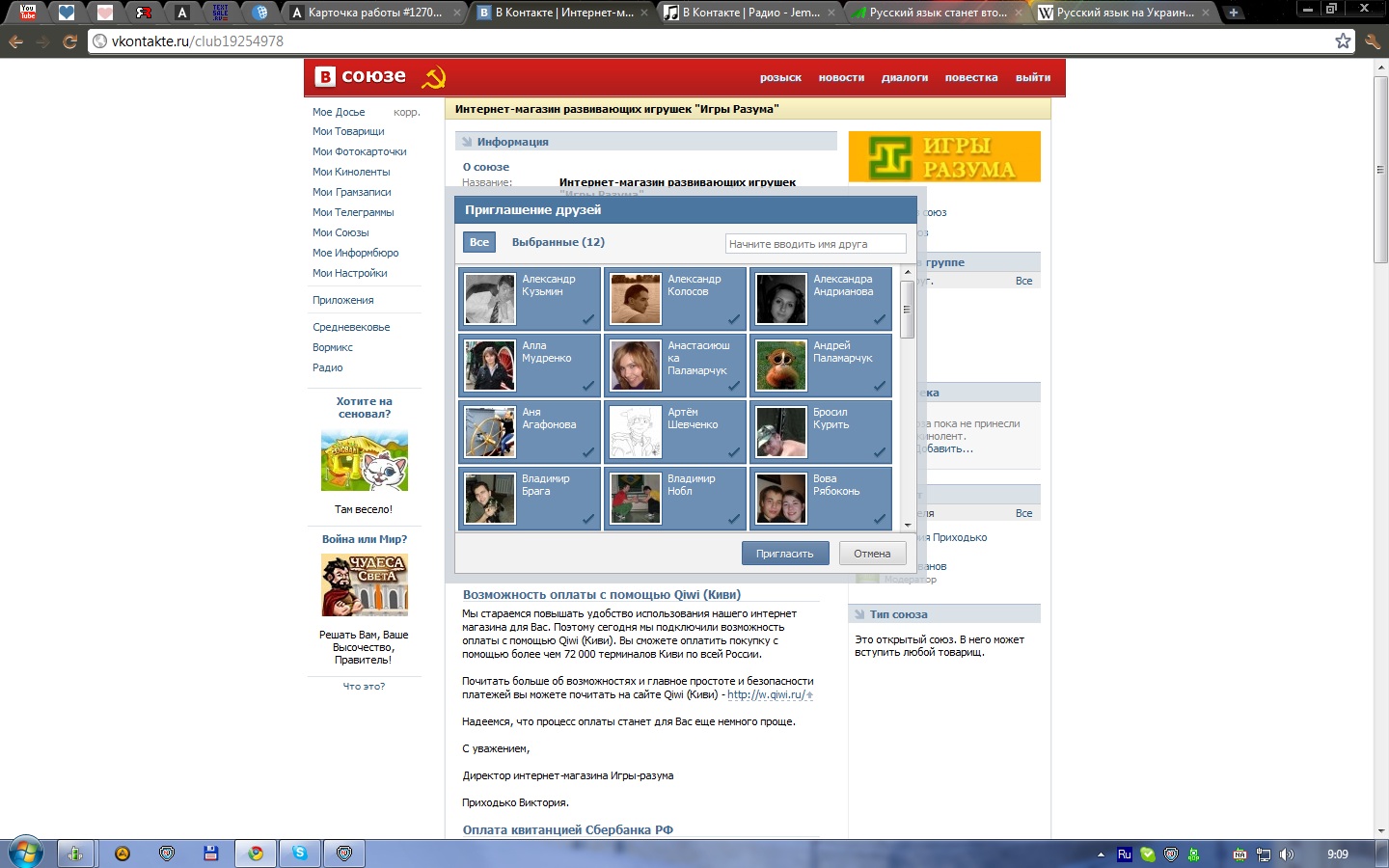Switch to Chrome in the taskbar

pos(256,854)
